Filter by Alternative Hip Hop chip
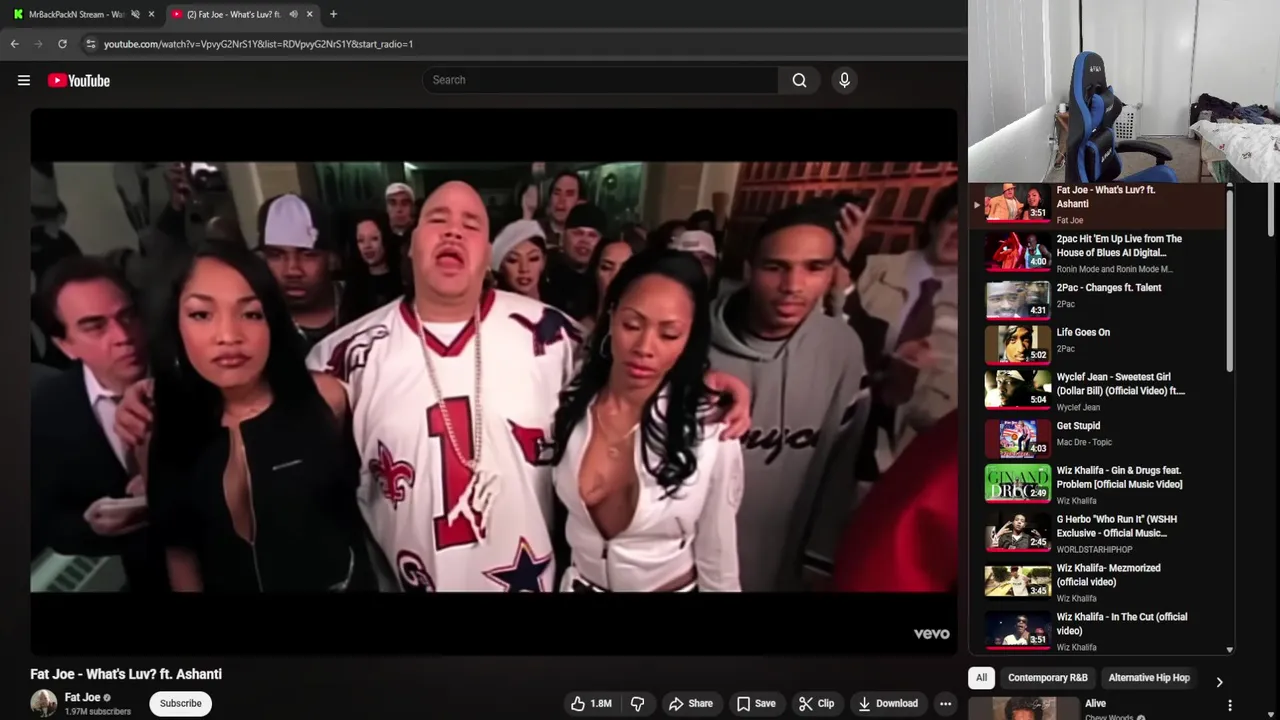This screenshot has height=720, width=1280. 1149,678
